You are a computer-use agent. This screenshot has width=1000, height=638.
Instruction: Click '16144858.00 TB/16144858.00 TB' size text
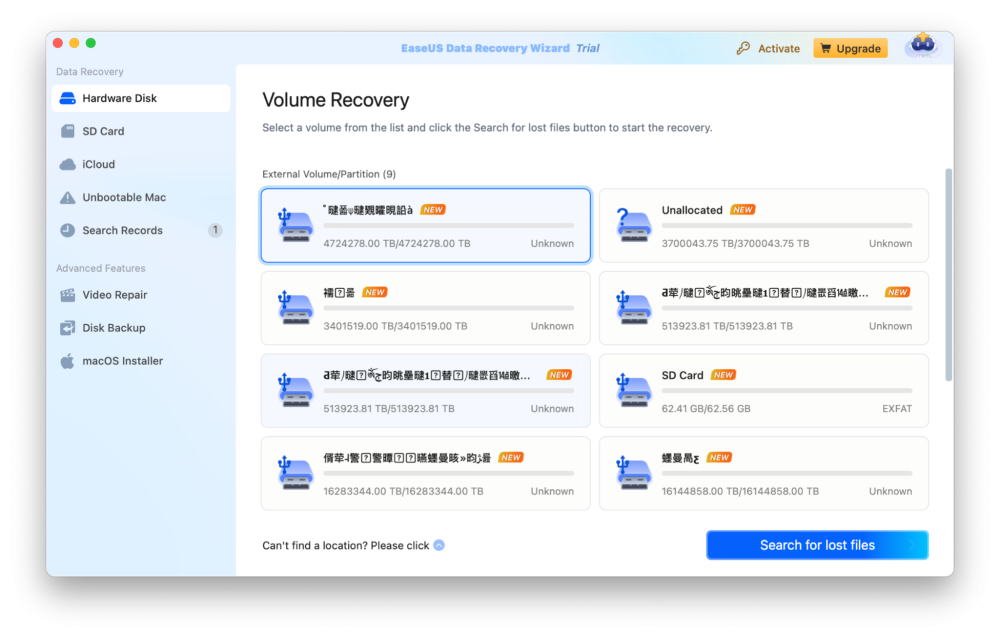pyautogui.click(x=740, y=491)
